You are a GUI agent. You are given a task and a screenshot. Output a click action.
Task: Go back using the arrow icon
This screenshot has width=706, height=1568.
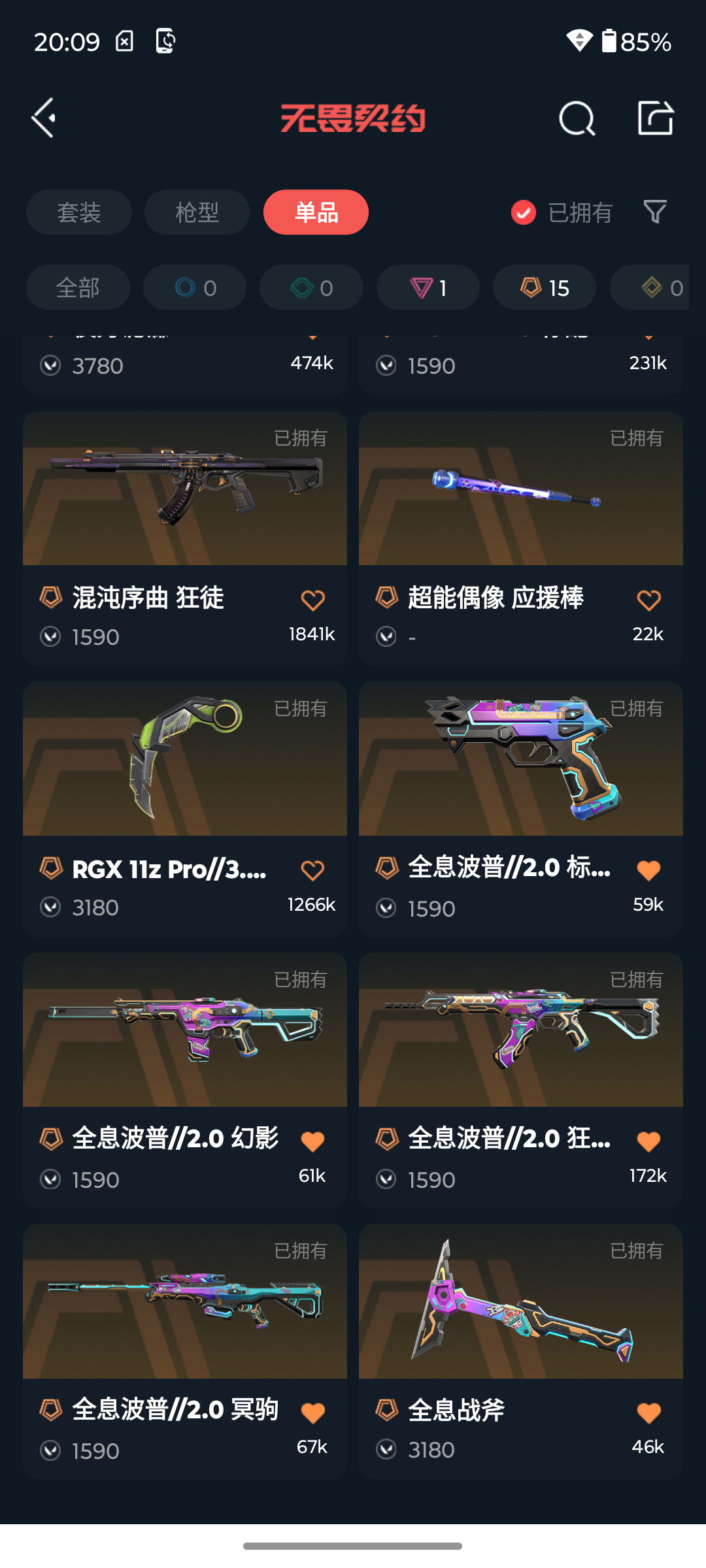[x=44, y=118]
